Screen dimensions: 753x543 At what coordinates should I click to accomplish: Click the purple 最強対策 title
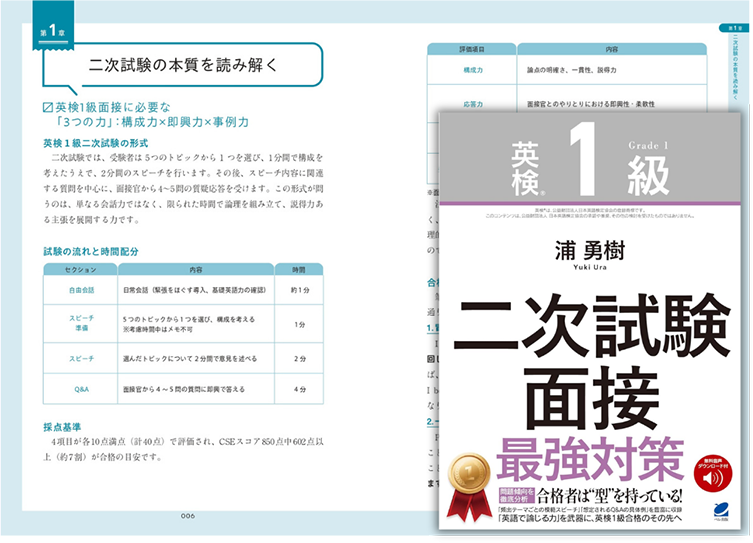[590, 459]
